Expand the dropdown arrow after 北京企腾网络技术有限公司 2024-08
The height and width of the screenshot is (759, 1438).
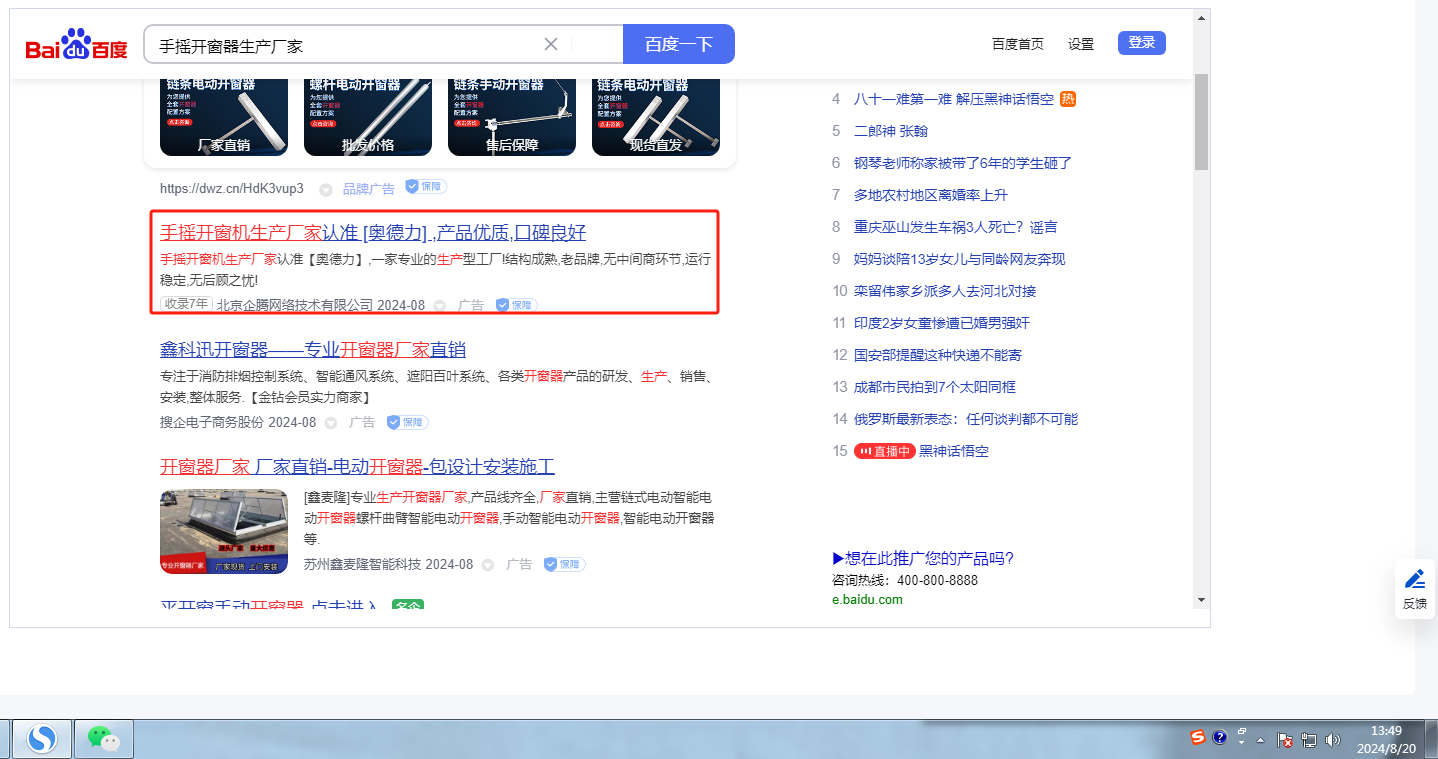coord(440,305)
